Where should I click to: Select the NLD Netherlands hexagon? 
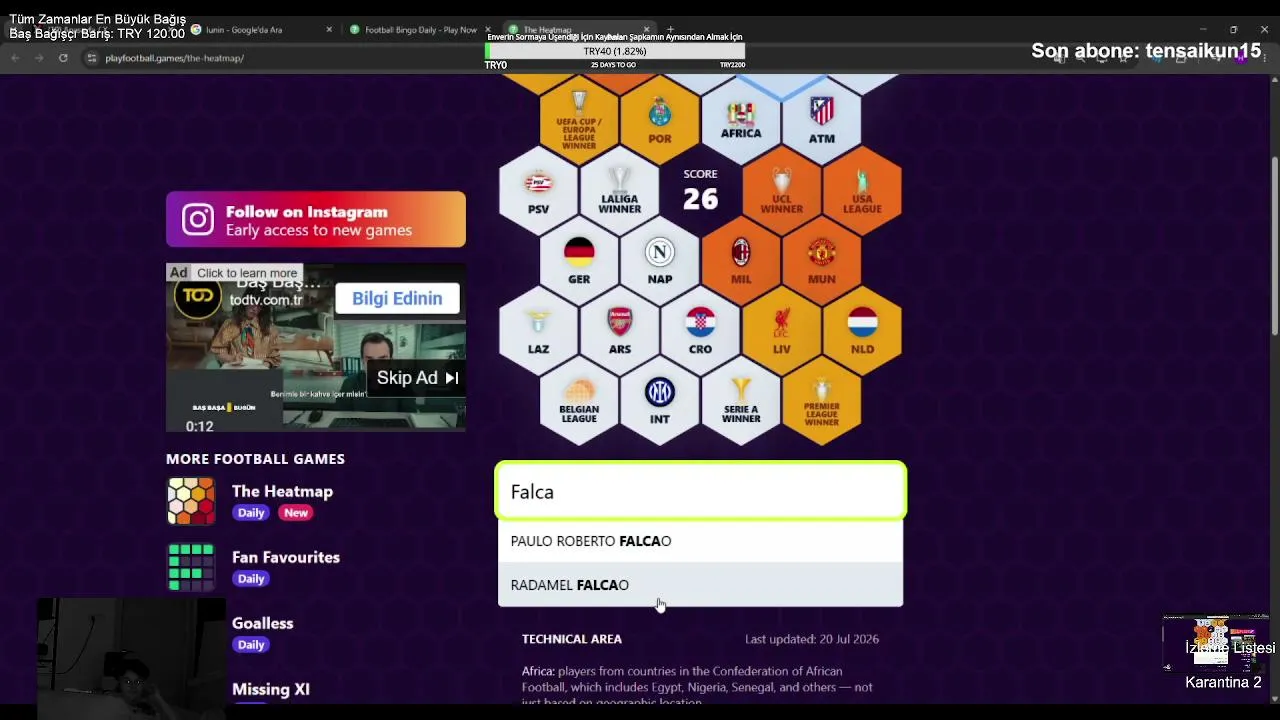[x=862, y=330]
